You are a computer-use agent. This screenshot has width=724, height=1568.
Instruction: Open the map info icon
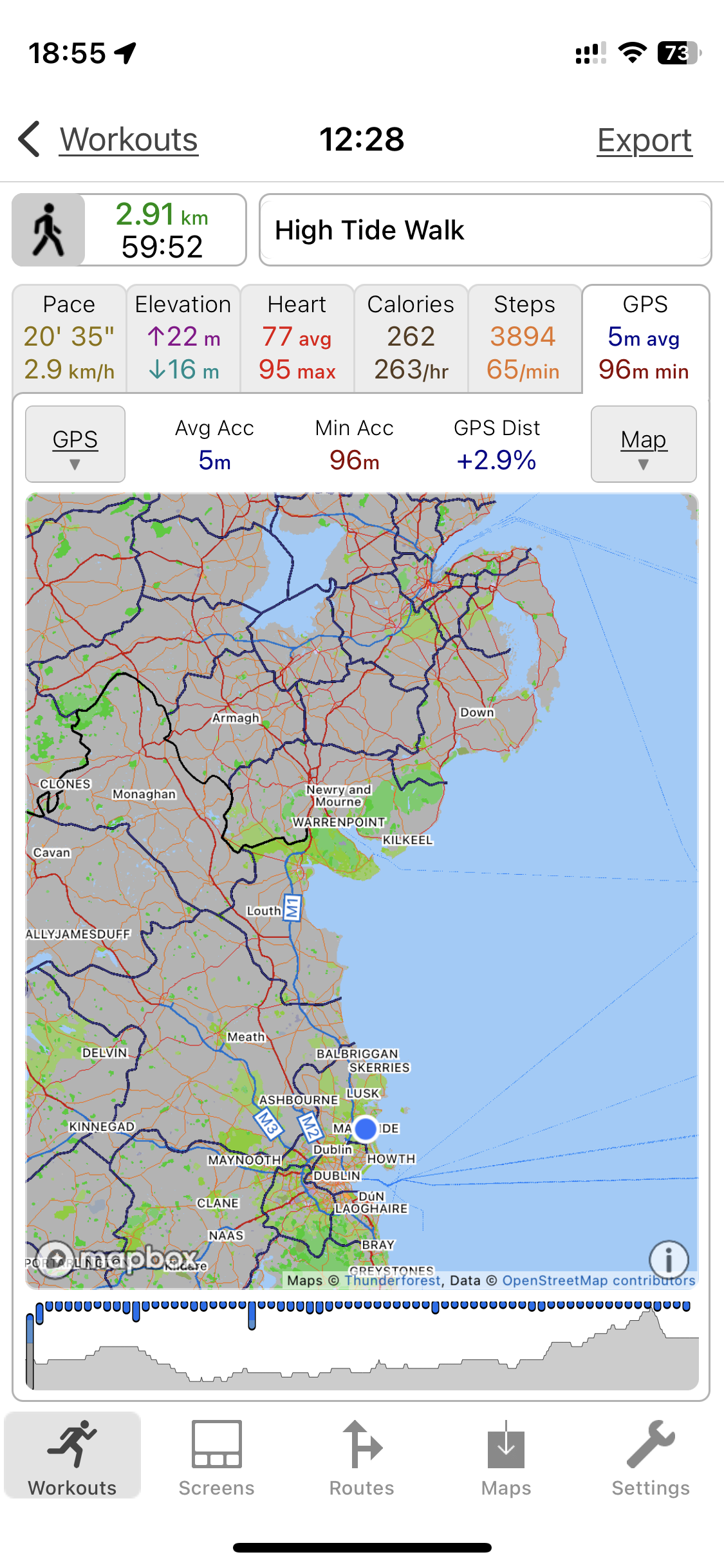(x=669, y=1260)
